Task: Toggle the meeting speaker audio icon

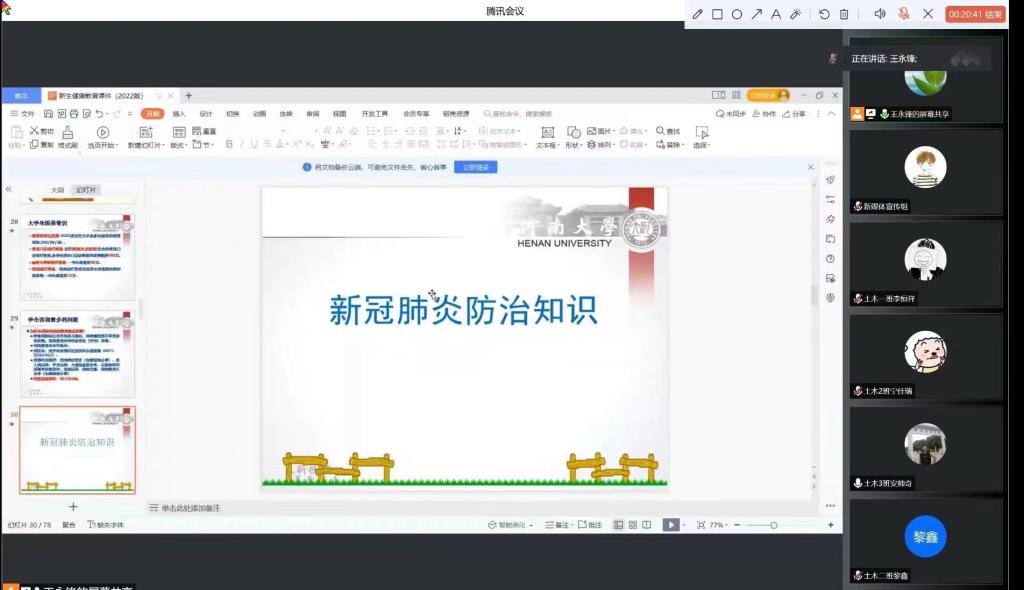Action: (x=880, y=14)
